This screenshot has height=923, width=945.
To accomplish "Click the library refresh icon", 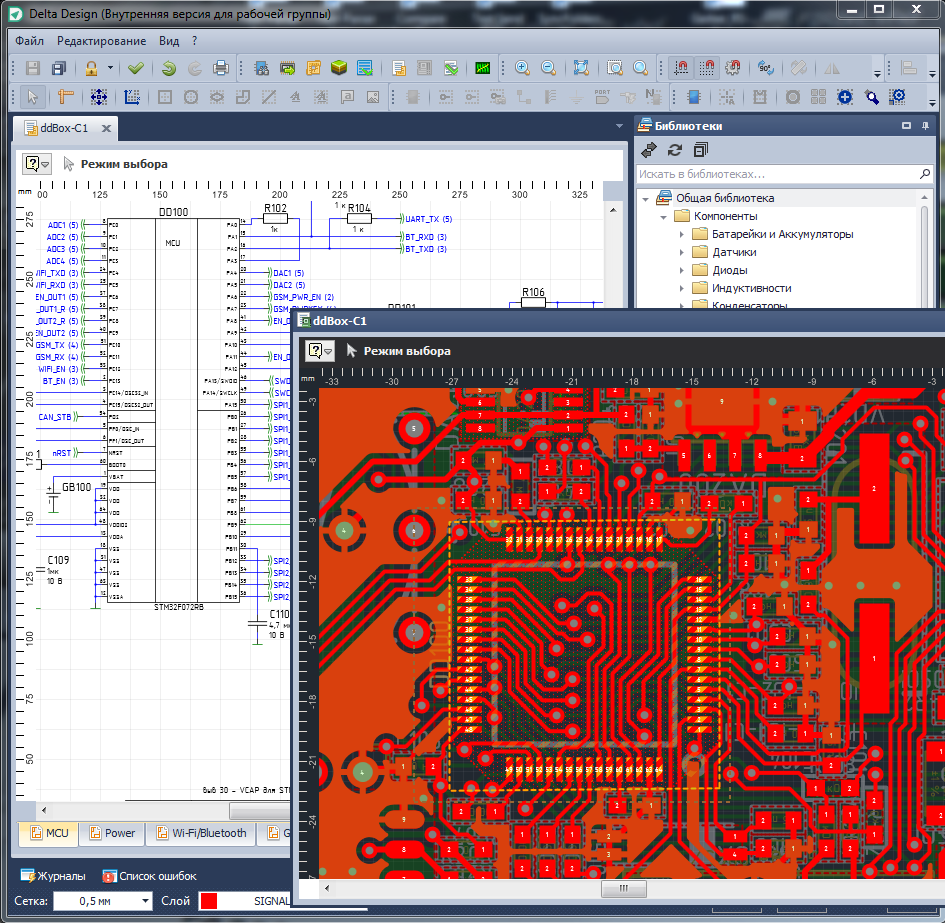I will pyautogui.click(x=674, y=150).
